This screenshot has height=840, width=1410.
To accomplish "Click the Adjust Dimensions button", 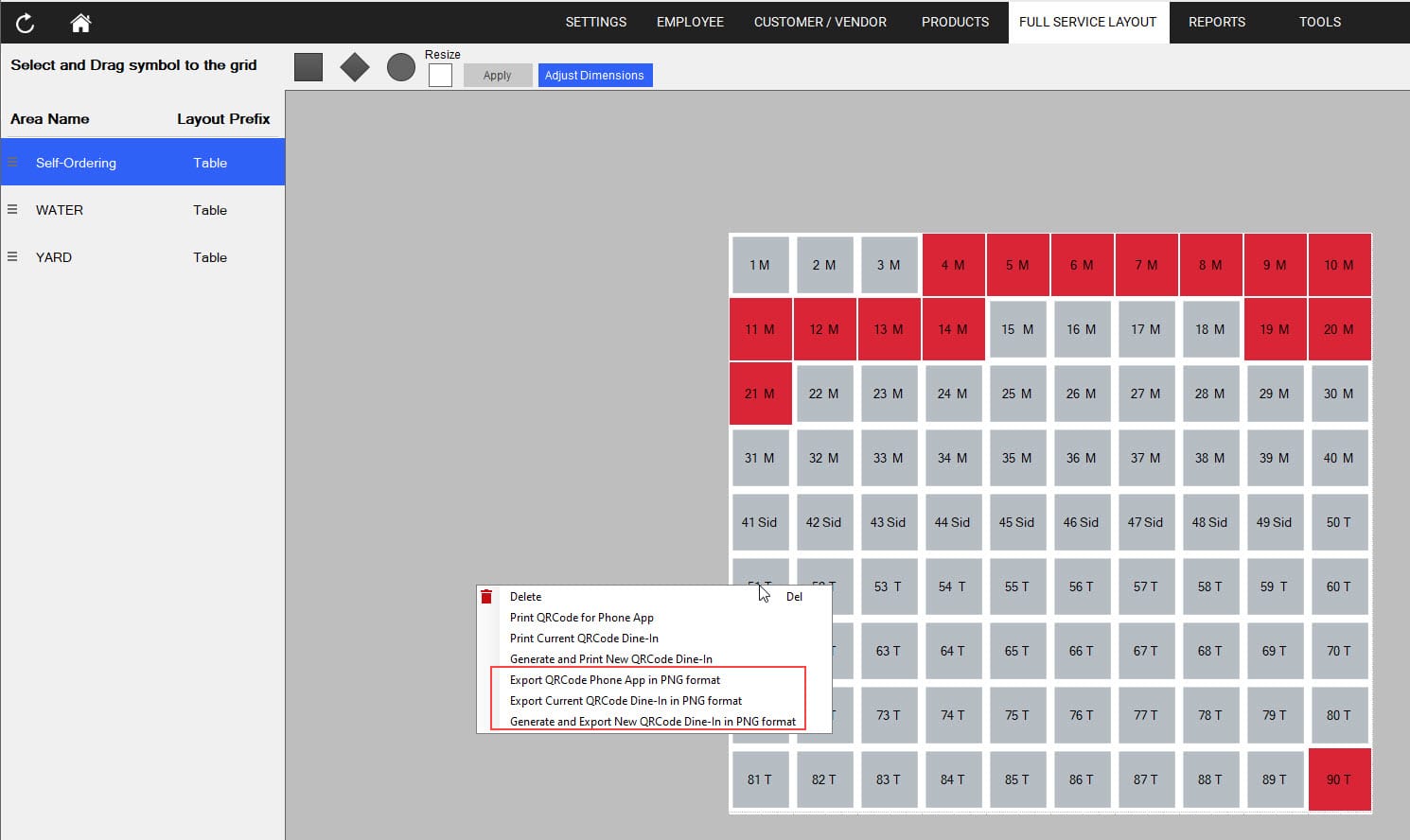I will (x=594, y=76).
